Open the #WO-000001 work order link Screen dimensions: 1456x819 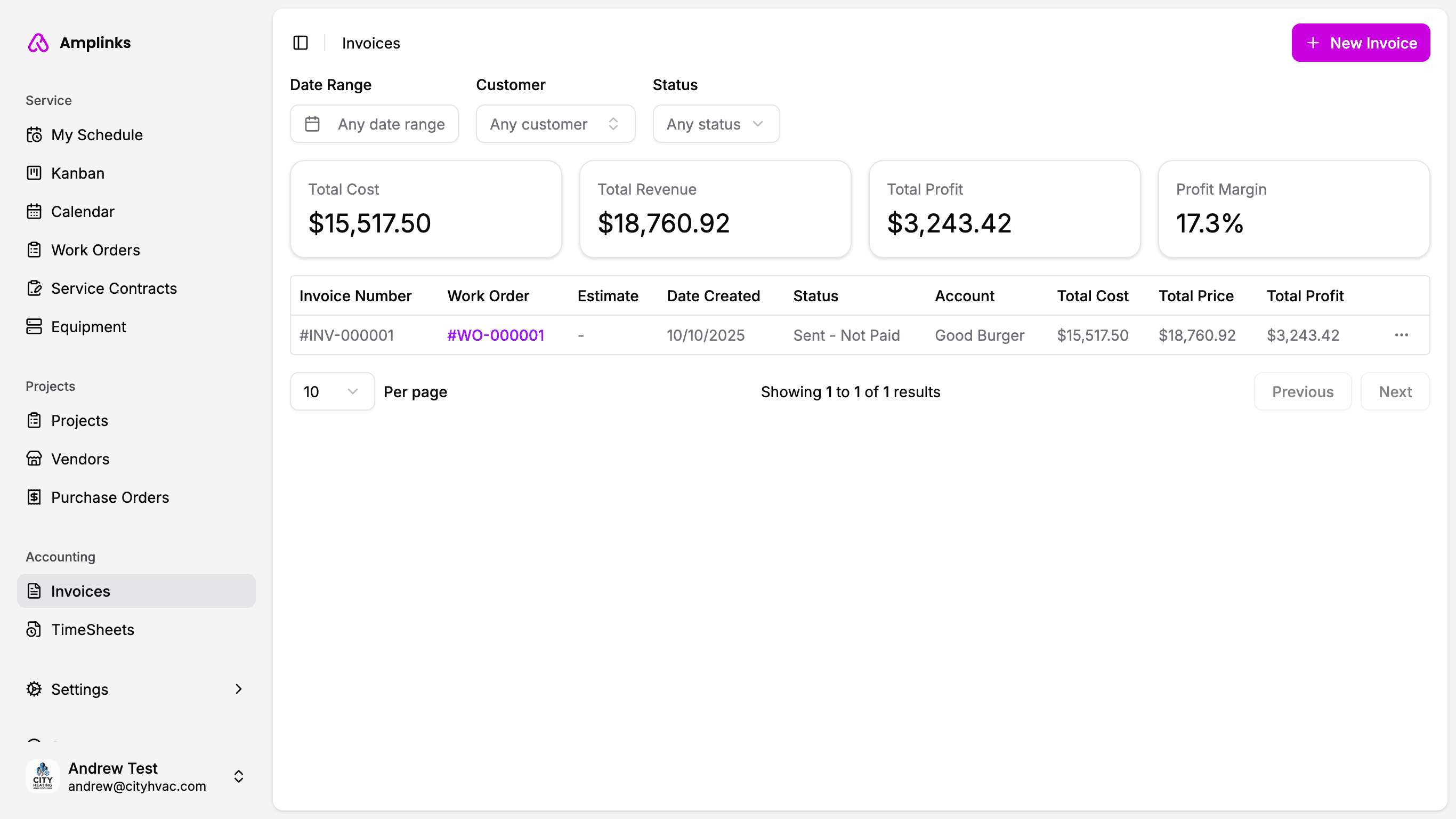coord(495,335)
